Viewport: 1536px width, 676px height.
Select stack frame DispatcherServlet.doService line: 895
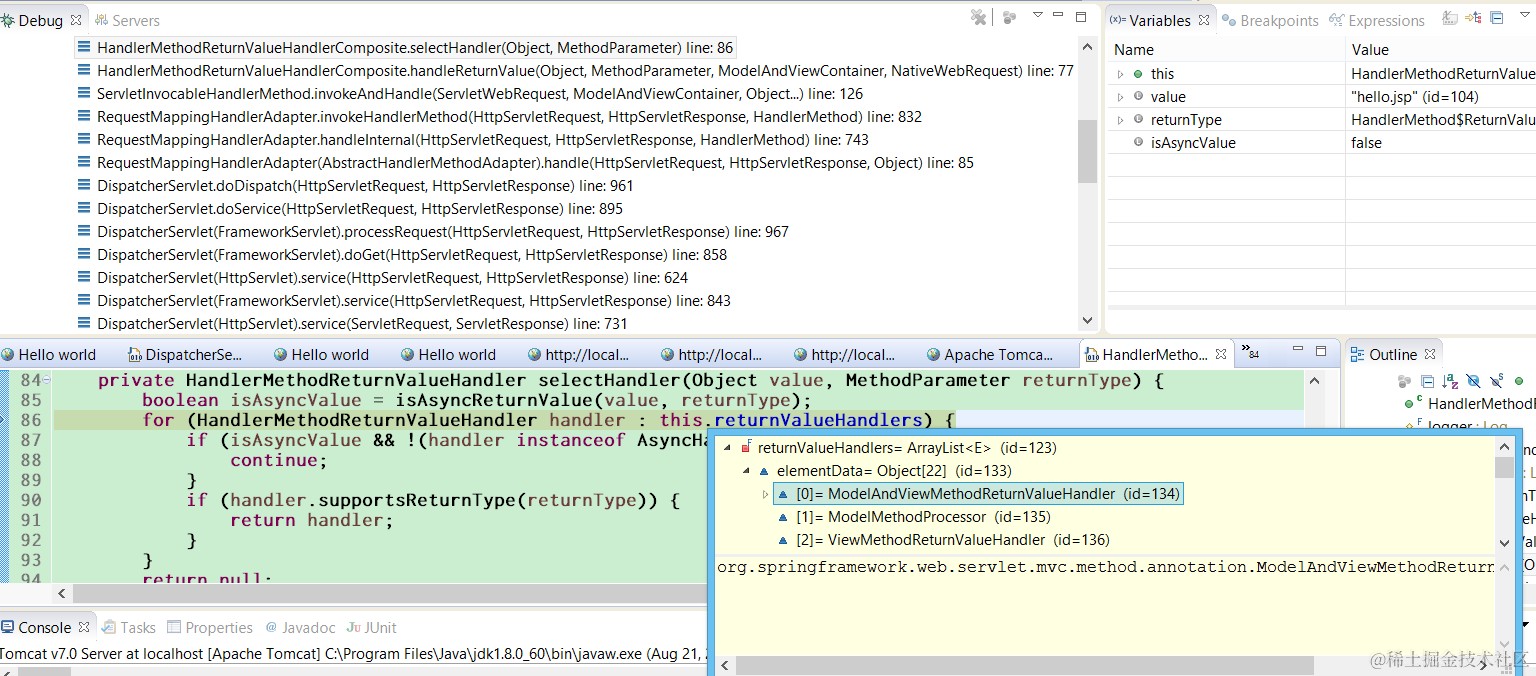349,209
